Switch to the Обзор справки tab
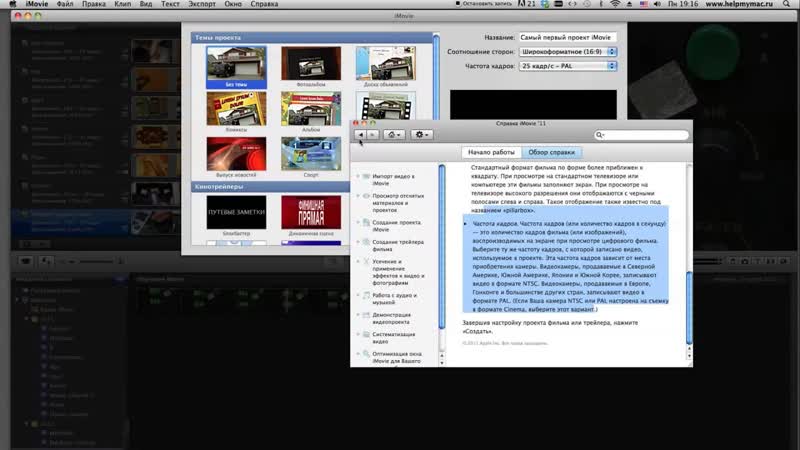 click(x=552, y=152)
